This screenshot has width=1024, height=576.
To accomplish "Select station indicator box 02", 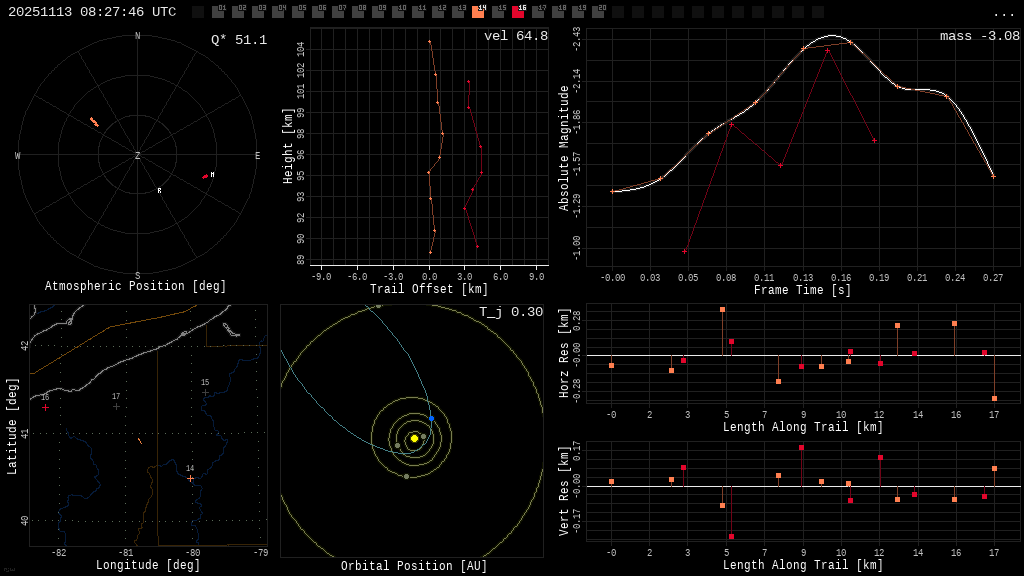I will tap(238, 12).
